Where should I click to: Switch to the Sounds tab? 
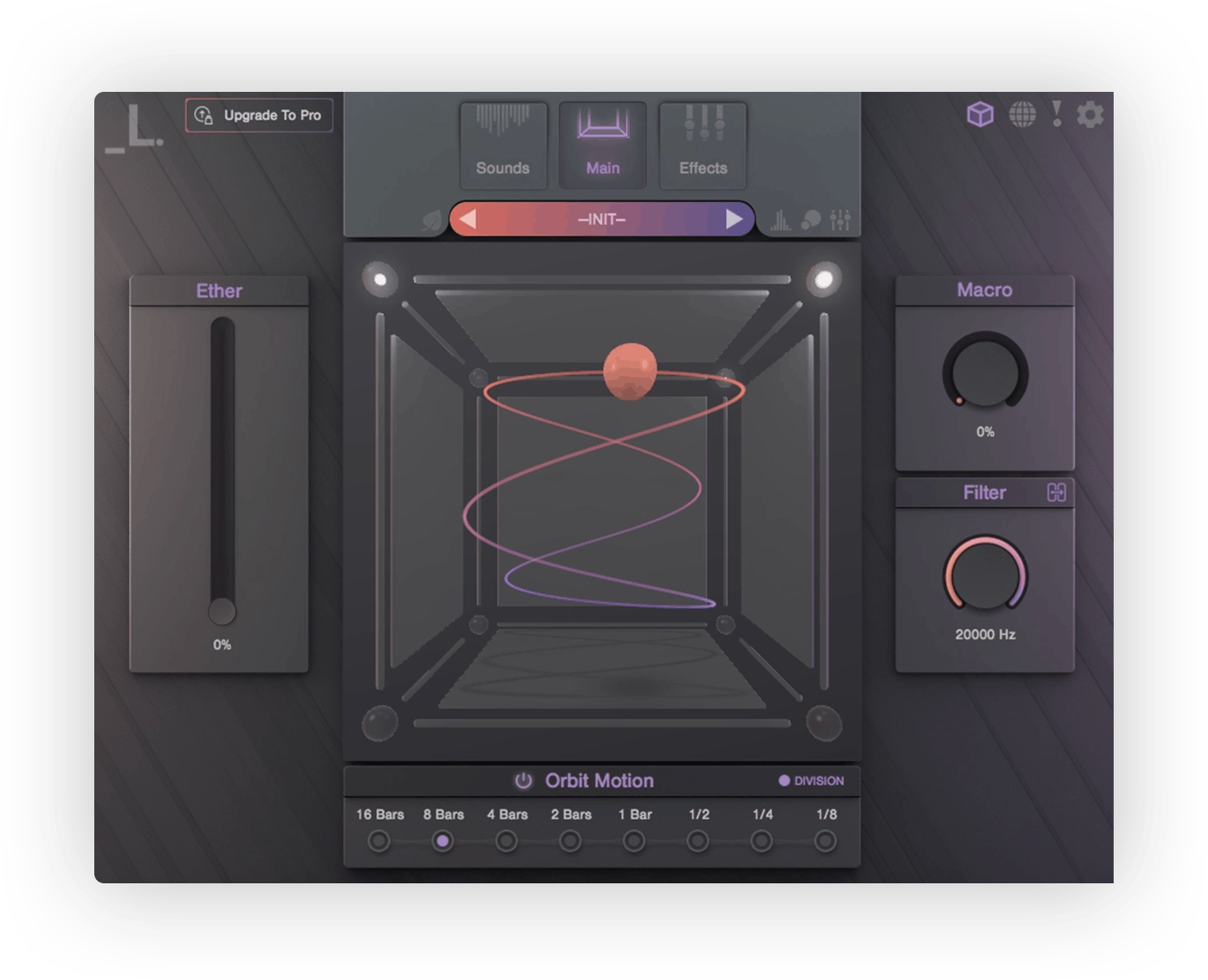503,145
